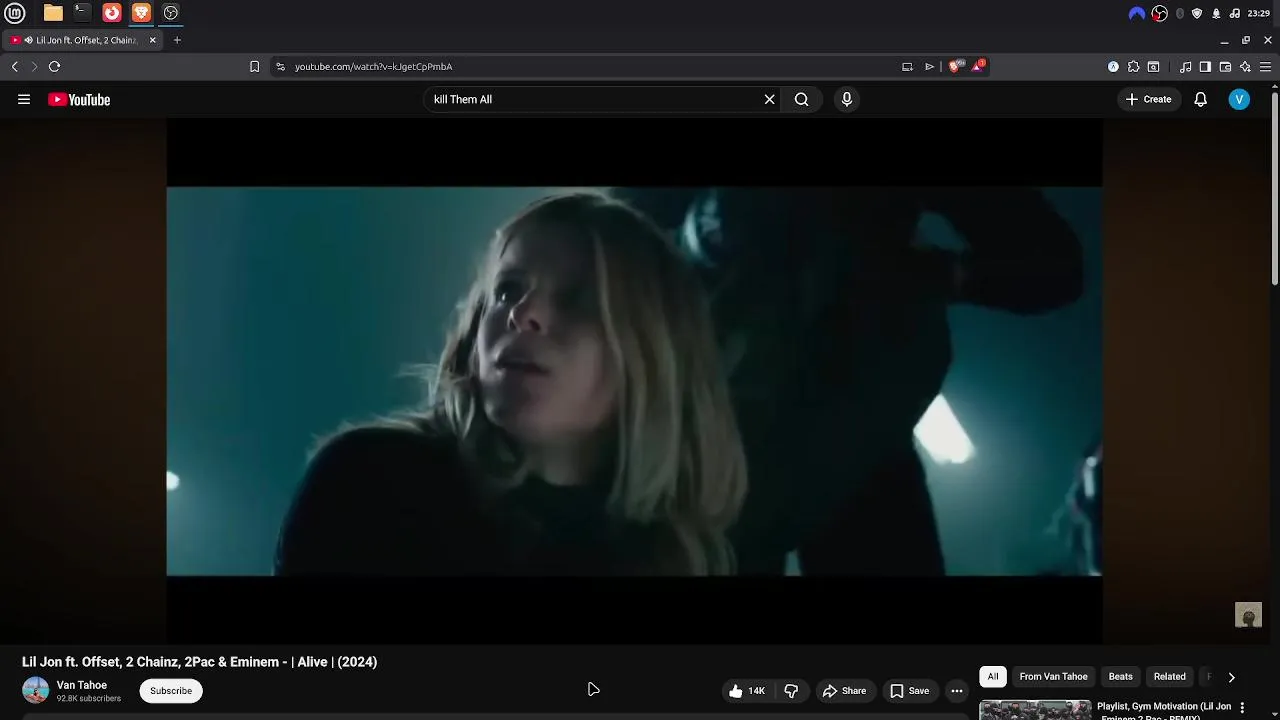
Task: Close the Lil Jon browser tab
Action: coord(153,40)
